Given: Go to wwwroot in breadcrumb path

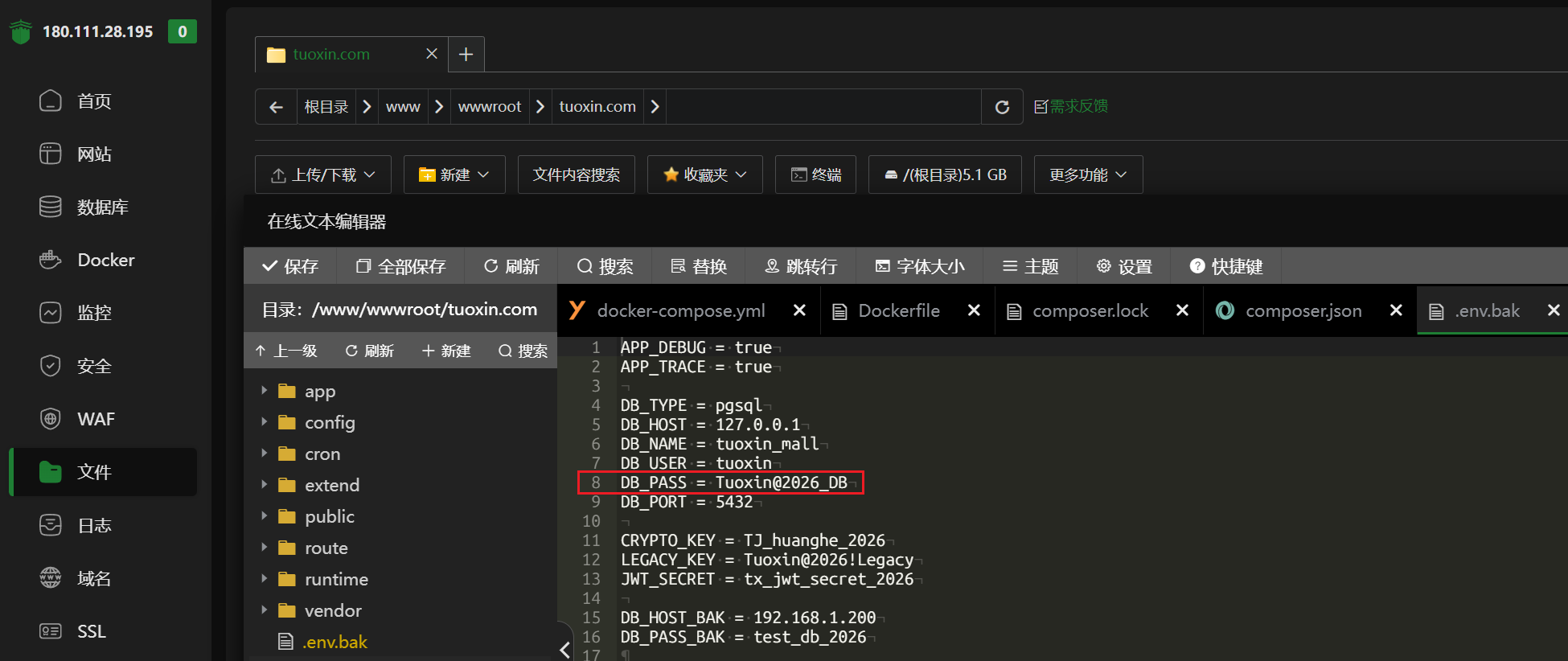Looking at the screenshot, I should point(490,107).
